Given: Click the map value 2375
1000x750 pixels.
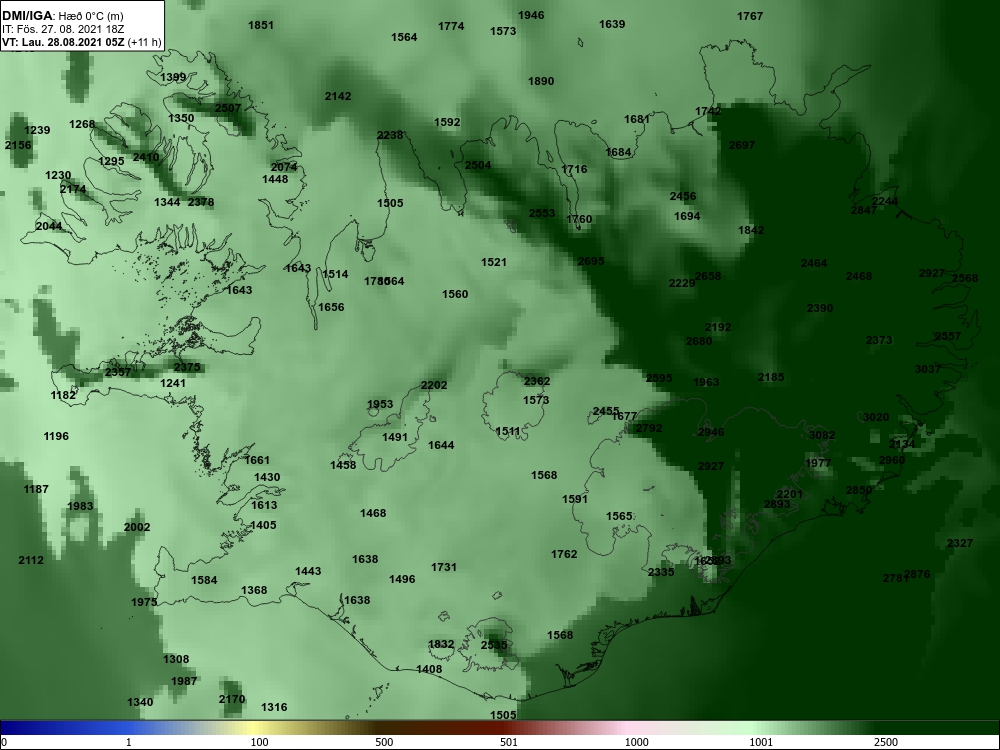Looking at the screenshot, I should click(x=188, y=367).
